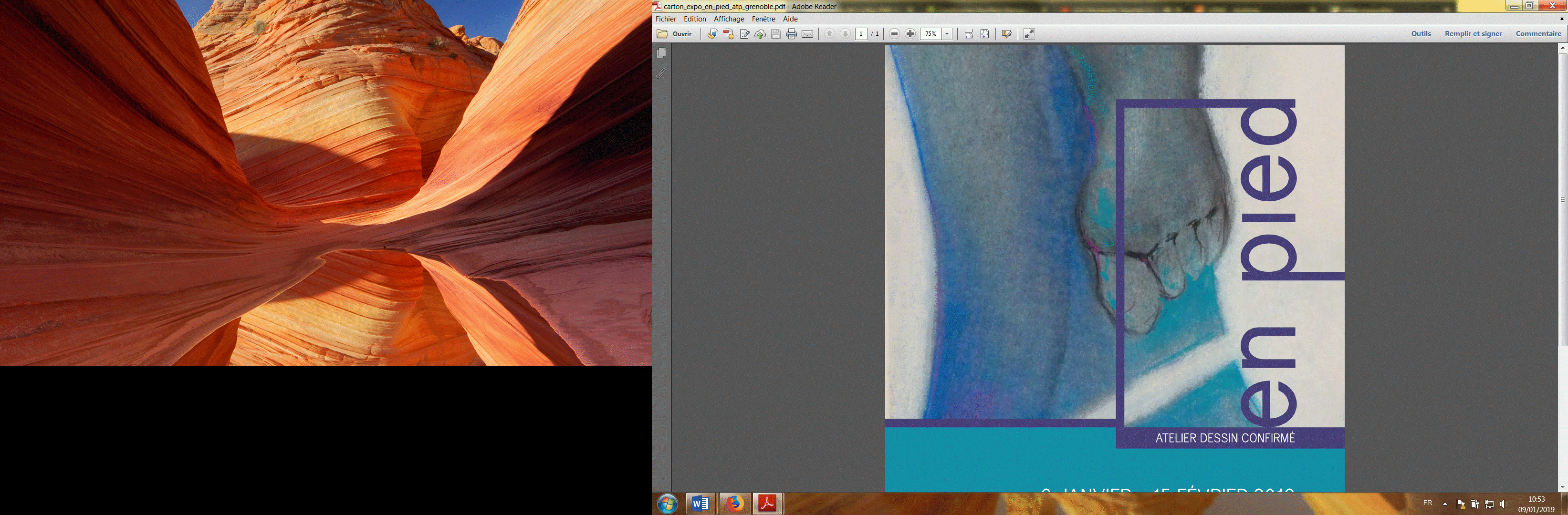Click the Ouvrir button

[674, 34]
